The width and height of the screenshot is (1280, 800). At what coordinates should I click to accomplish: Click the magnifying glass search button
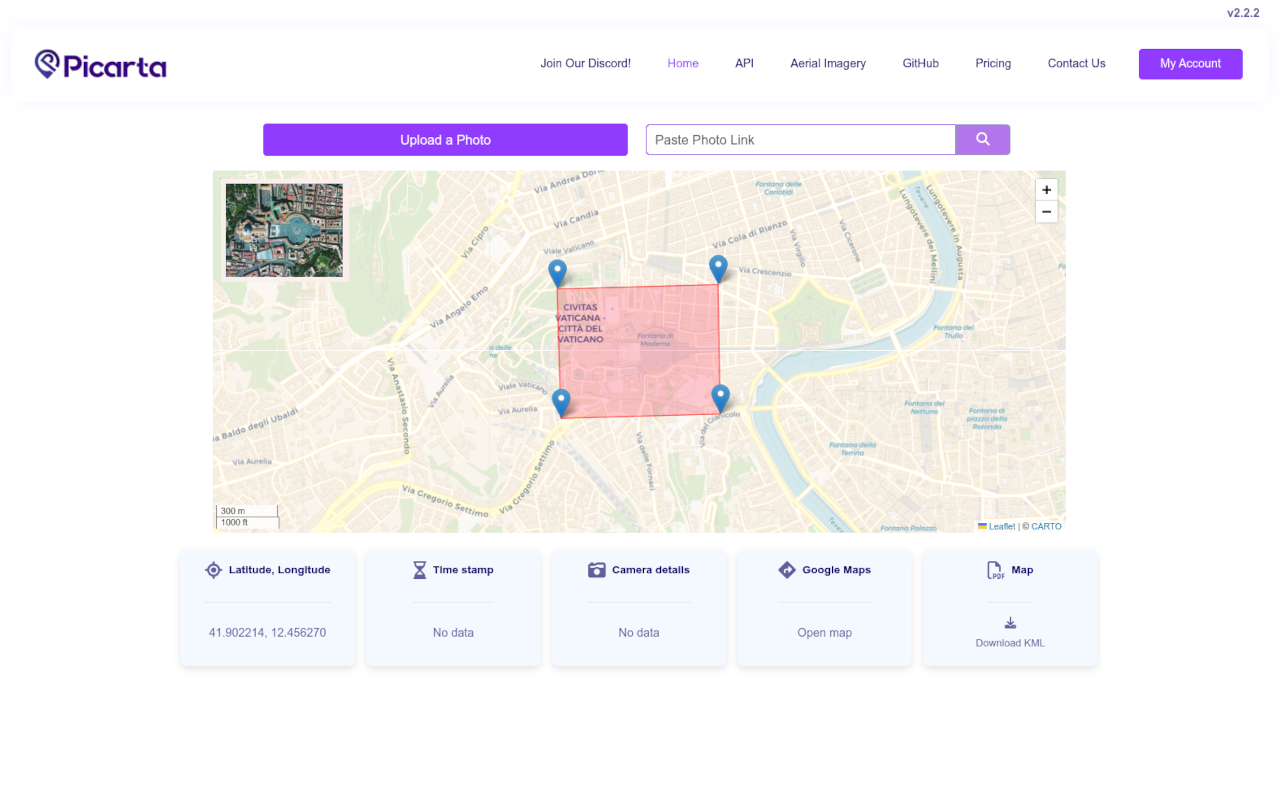tap(982, 140)
